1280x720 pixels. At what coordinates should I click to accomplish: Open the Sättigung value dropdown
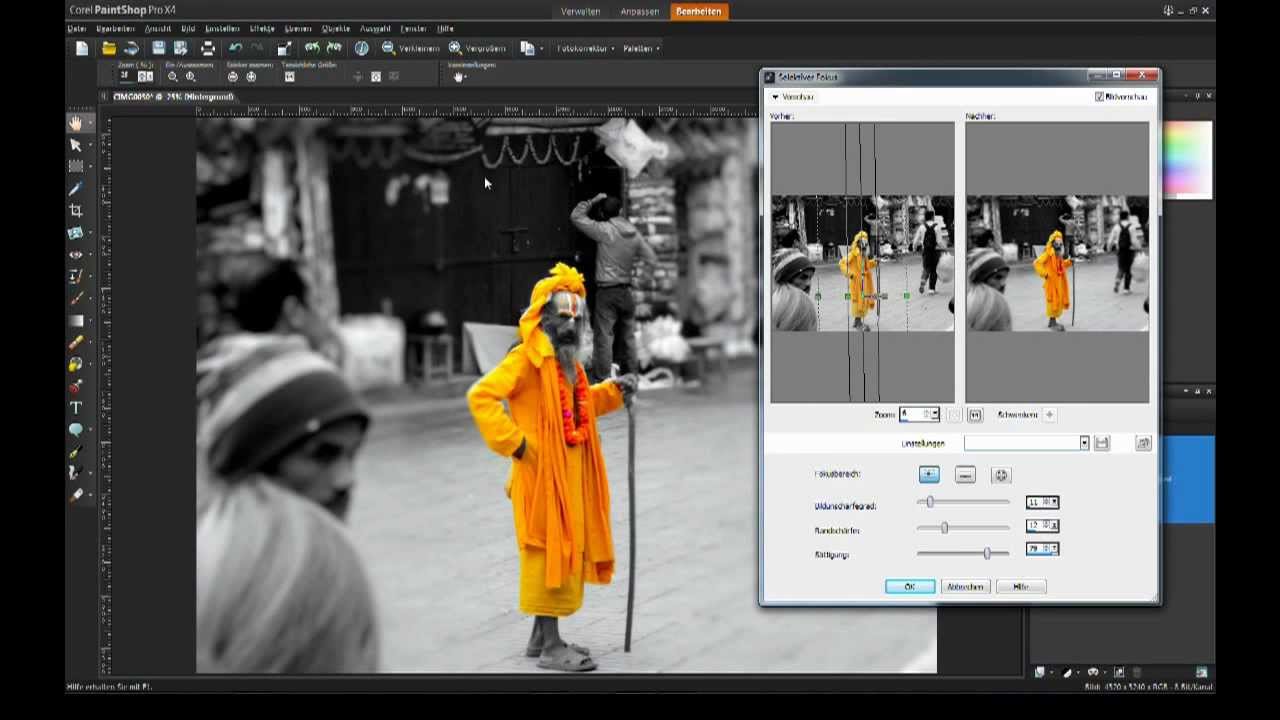tap(1054, 550)
